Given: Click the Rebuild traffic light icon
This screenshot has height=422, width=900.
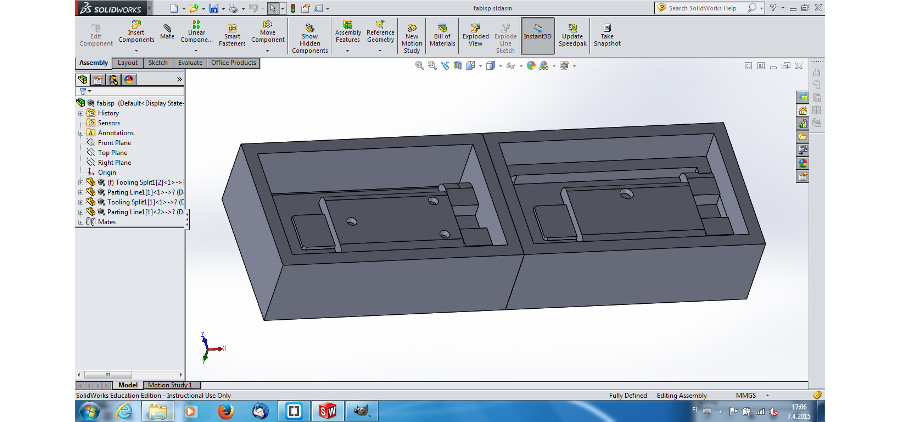Looking at the screenshot, I should [x=292, y=9].
